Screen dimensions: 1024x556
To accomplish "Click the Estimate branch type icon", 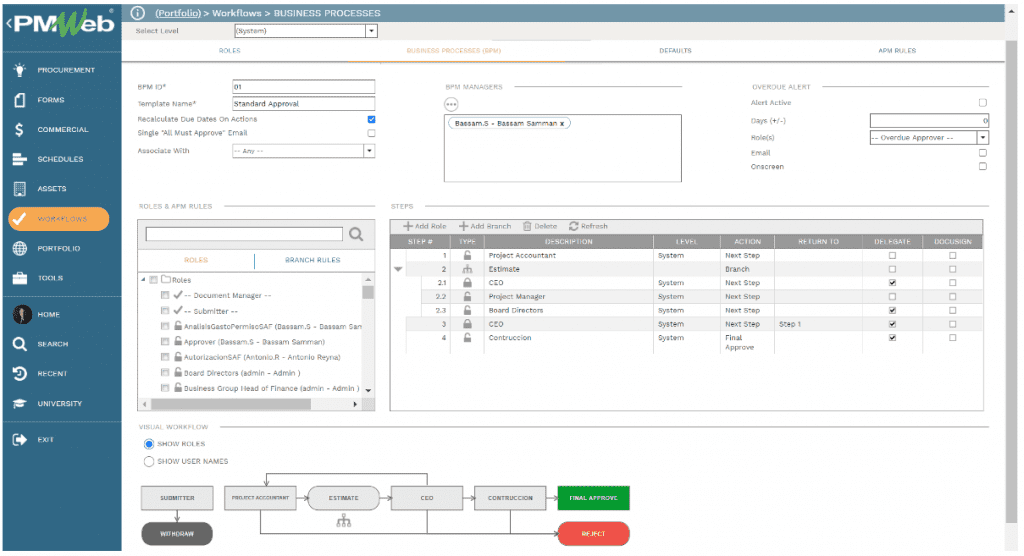I will (467, 269).
